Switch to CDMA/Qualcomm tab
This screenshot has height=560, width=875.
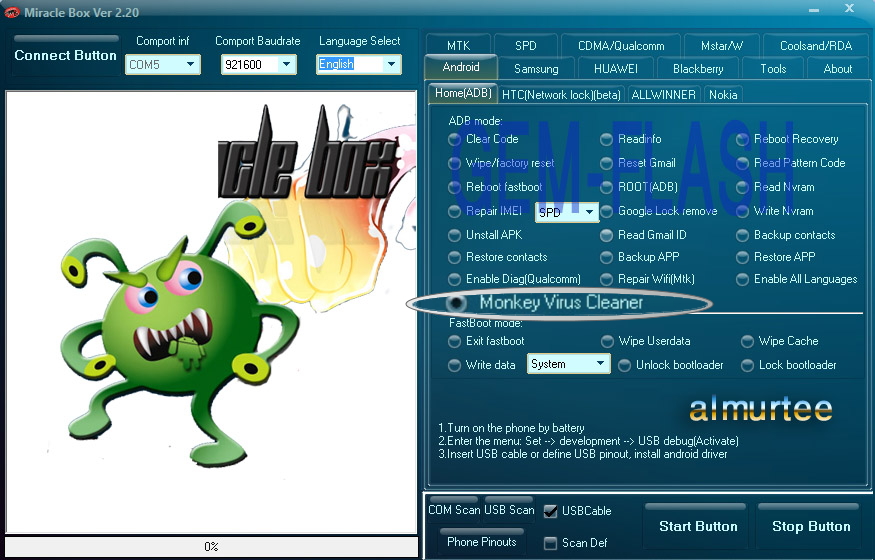click(x=621, y=45)
